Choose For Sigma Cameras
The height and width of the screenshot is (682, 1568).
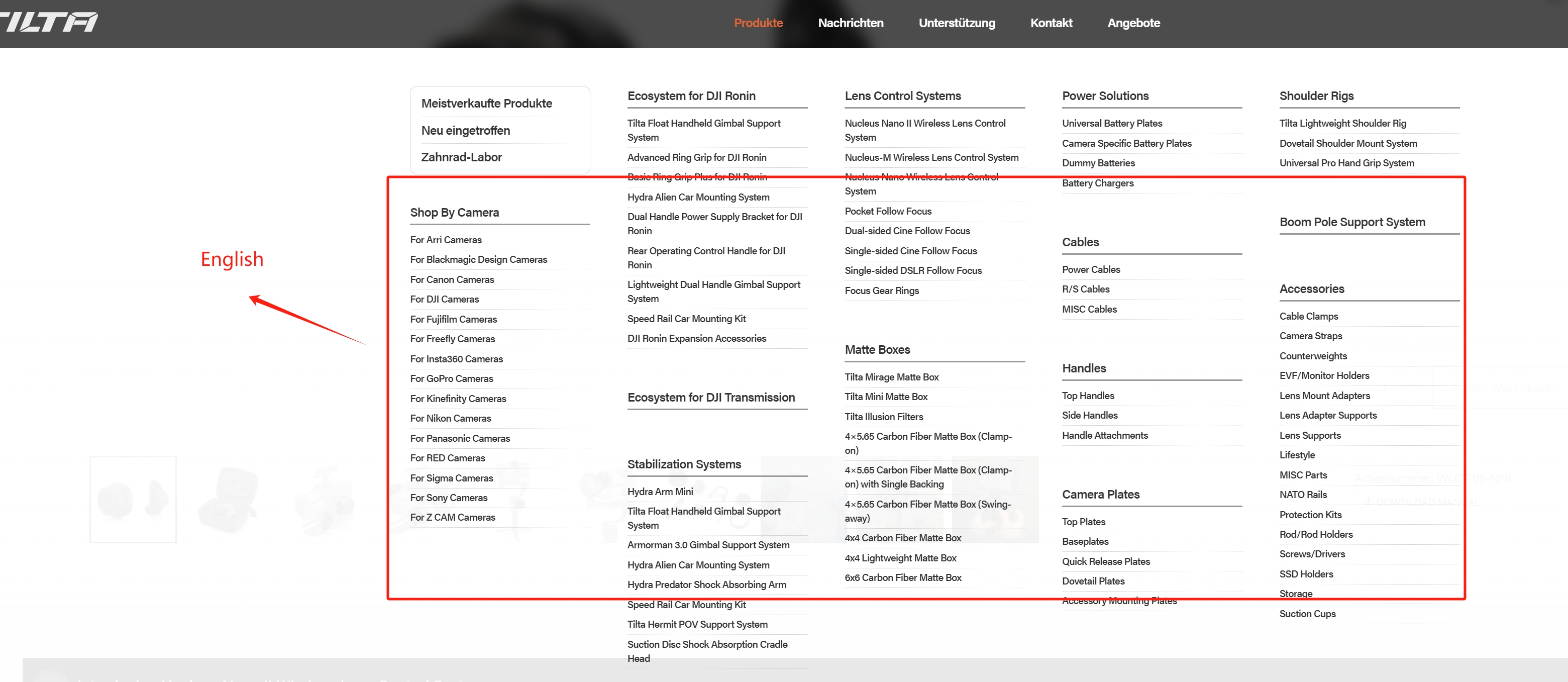click(x=451, y=478)
